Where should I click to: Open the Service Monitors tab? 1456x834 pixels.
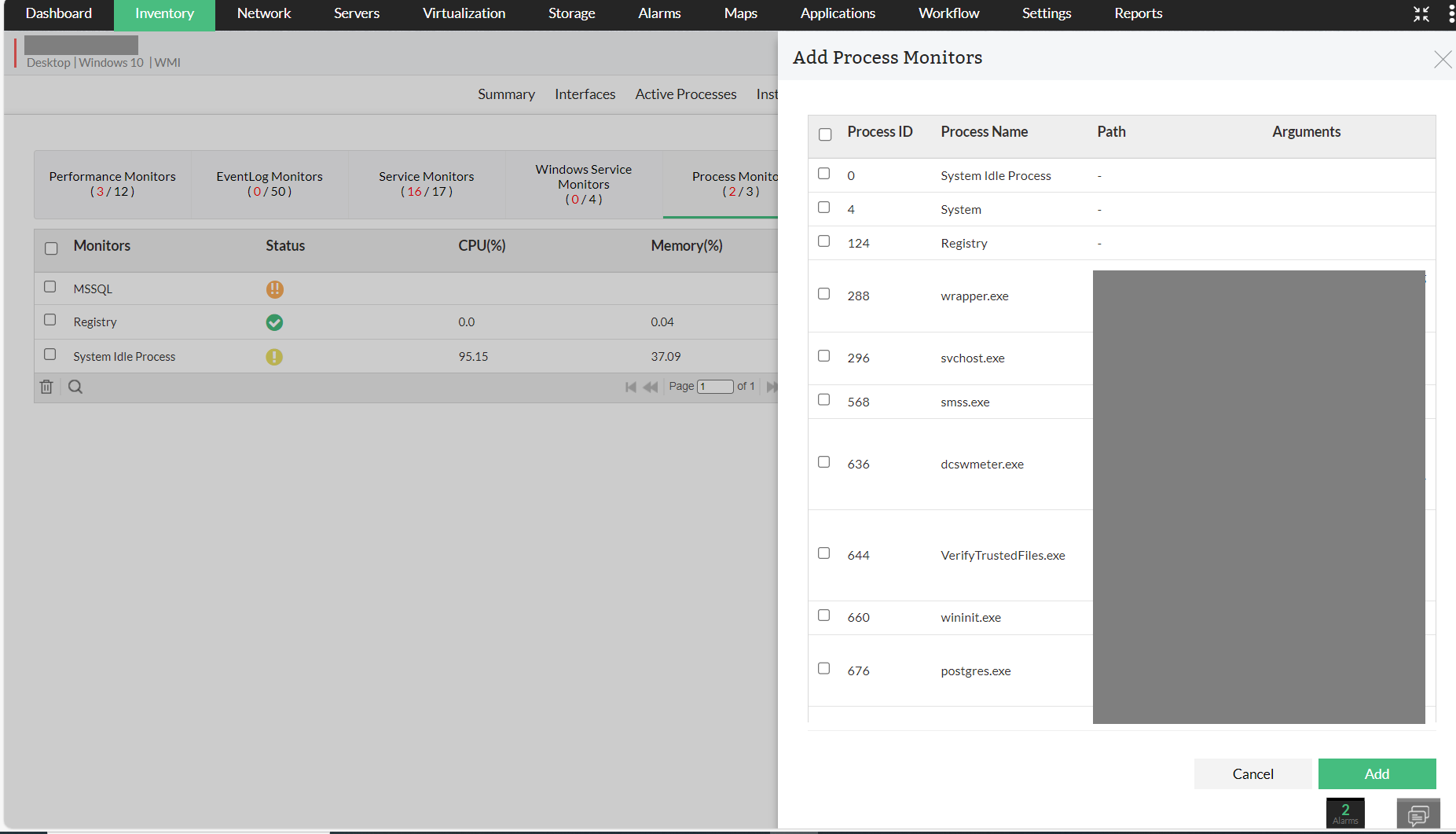pyautogui.click(x=426, y=184)
